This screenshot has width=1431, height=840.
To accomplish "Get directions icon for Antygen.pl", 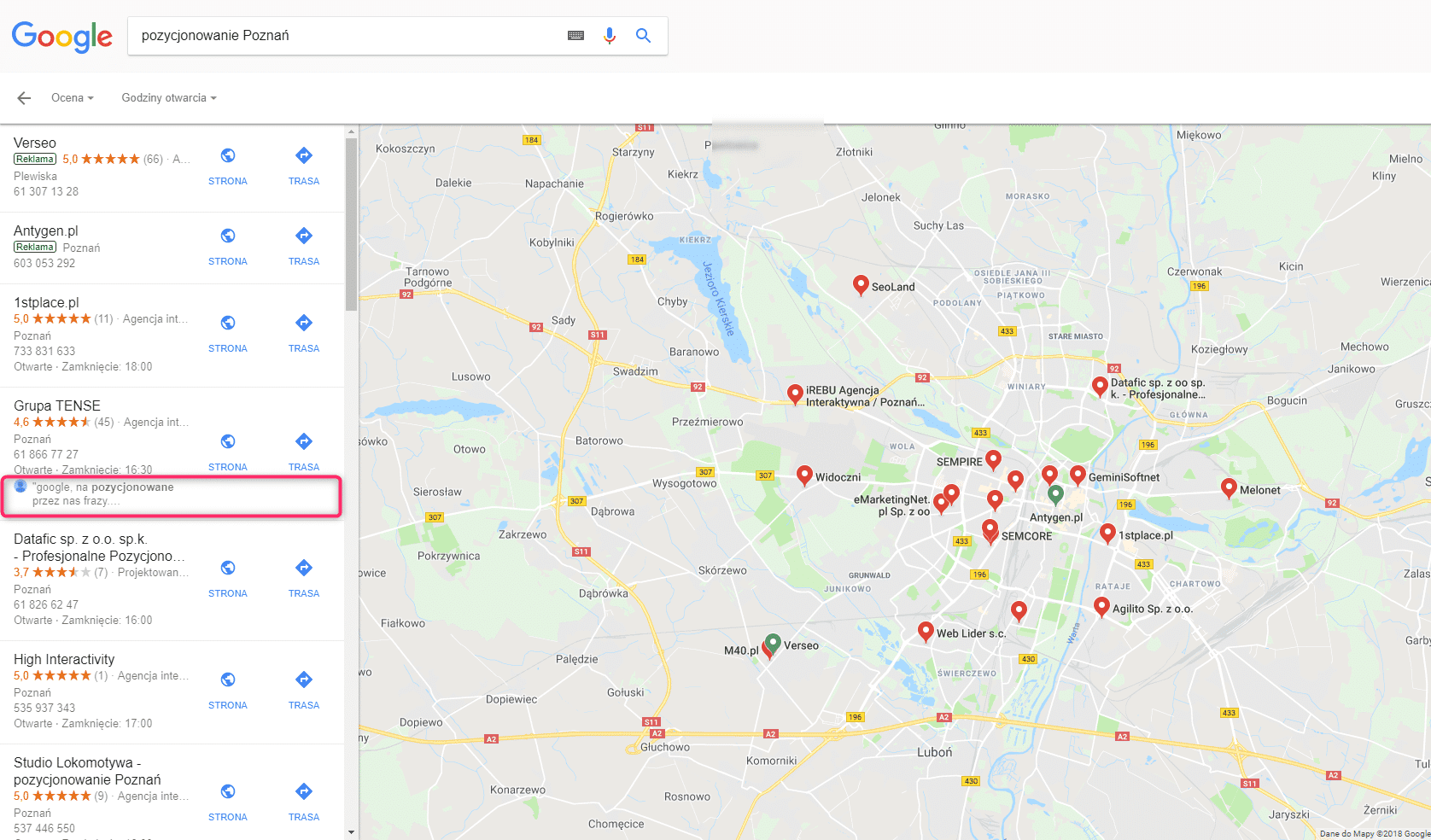I will 304,236.
